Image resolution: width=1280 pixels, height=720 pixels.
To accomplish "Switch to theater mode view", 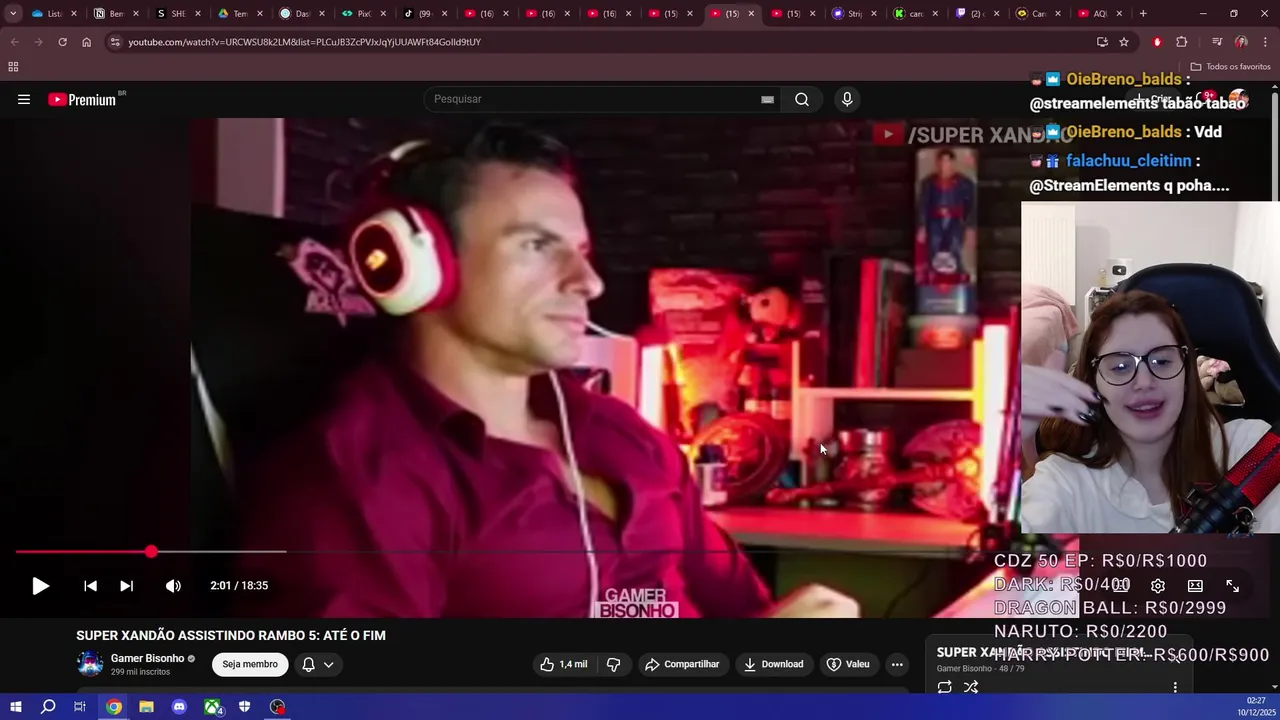I will (x=1195, y=586).
